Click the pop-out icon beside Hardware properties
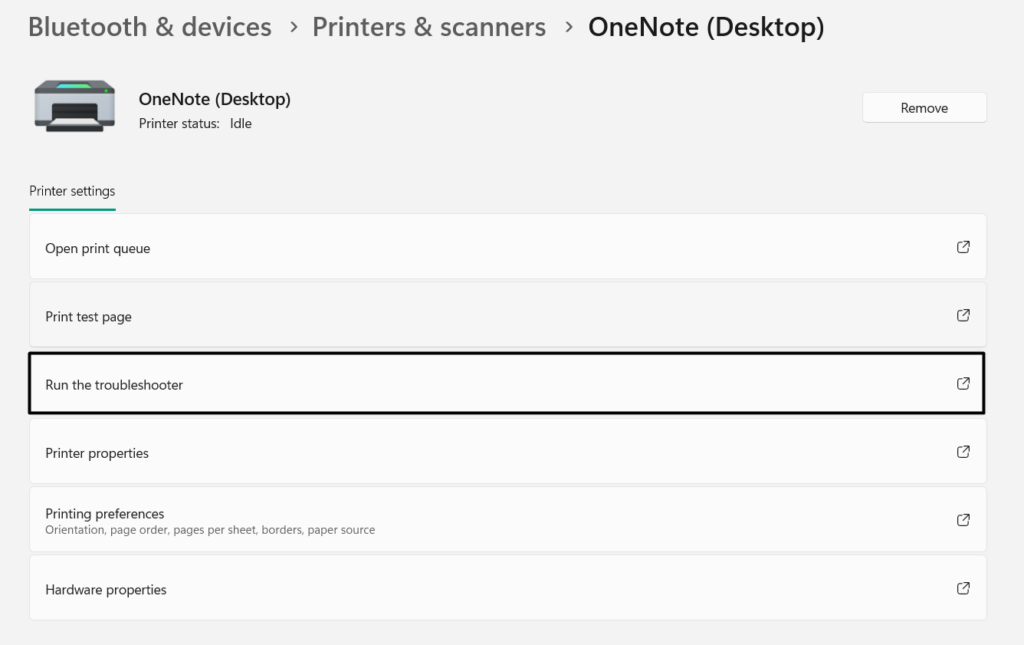Image resolution: width=1024 pixels, height=645 pixels. pos(963,589)
